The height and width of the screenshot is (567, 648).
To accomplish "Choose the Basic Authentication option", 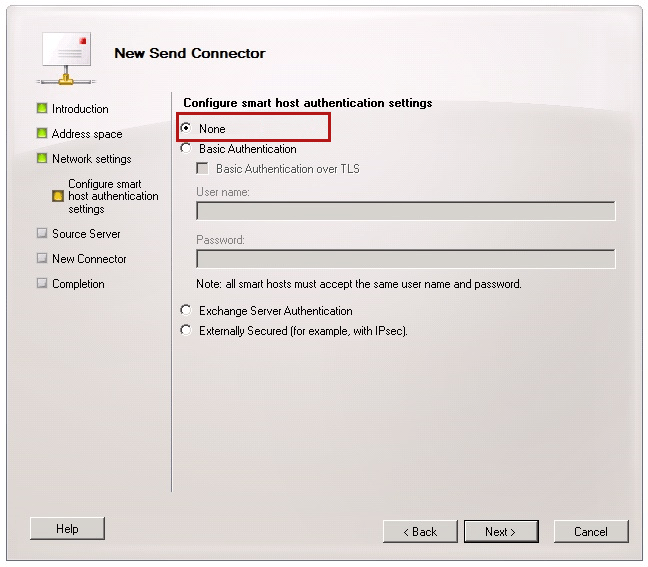I will (x=186, y=148).
